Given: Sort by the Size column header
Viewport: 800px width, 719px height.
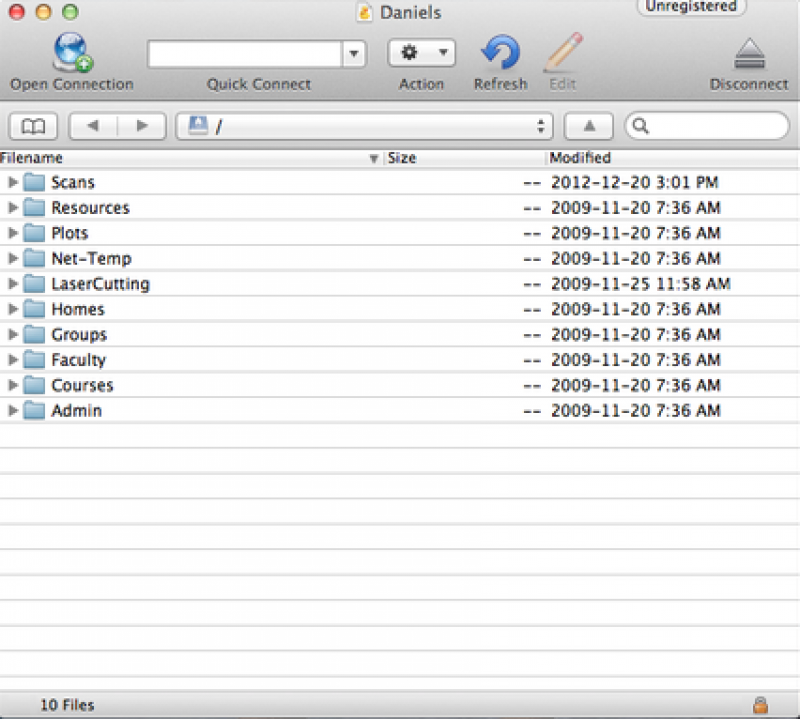Looking at the screenshot, I should point(463,158).
